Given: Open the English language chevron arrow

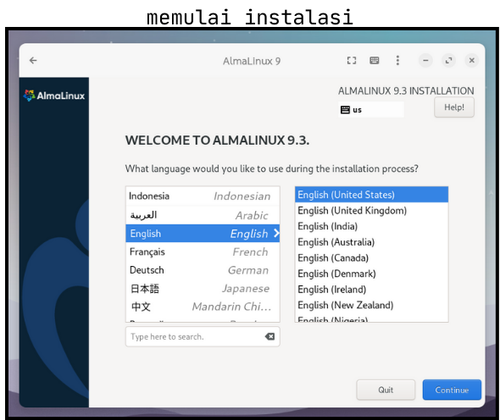Looking at the screenshot, I should [x=276, y=233].
